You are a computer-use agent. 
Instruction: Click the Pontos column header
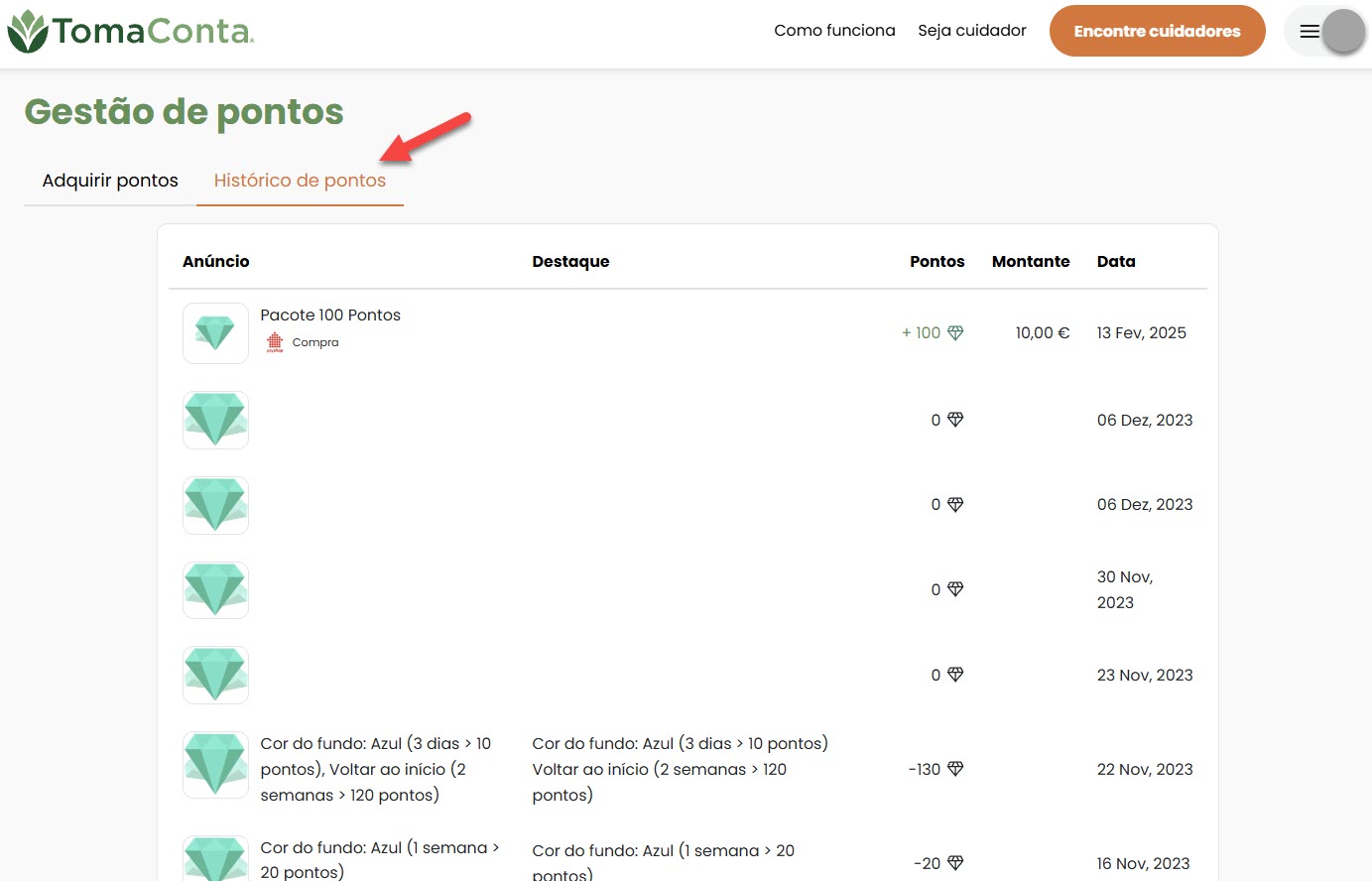click(x=937, y=261)
